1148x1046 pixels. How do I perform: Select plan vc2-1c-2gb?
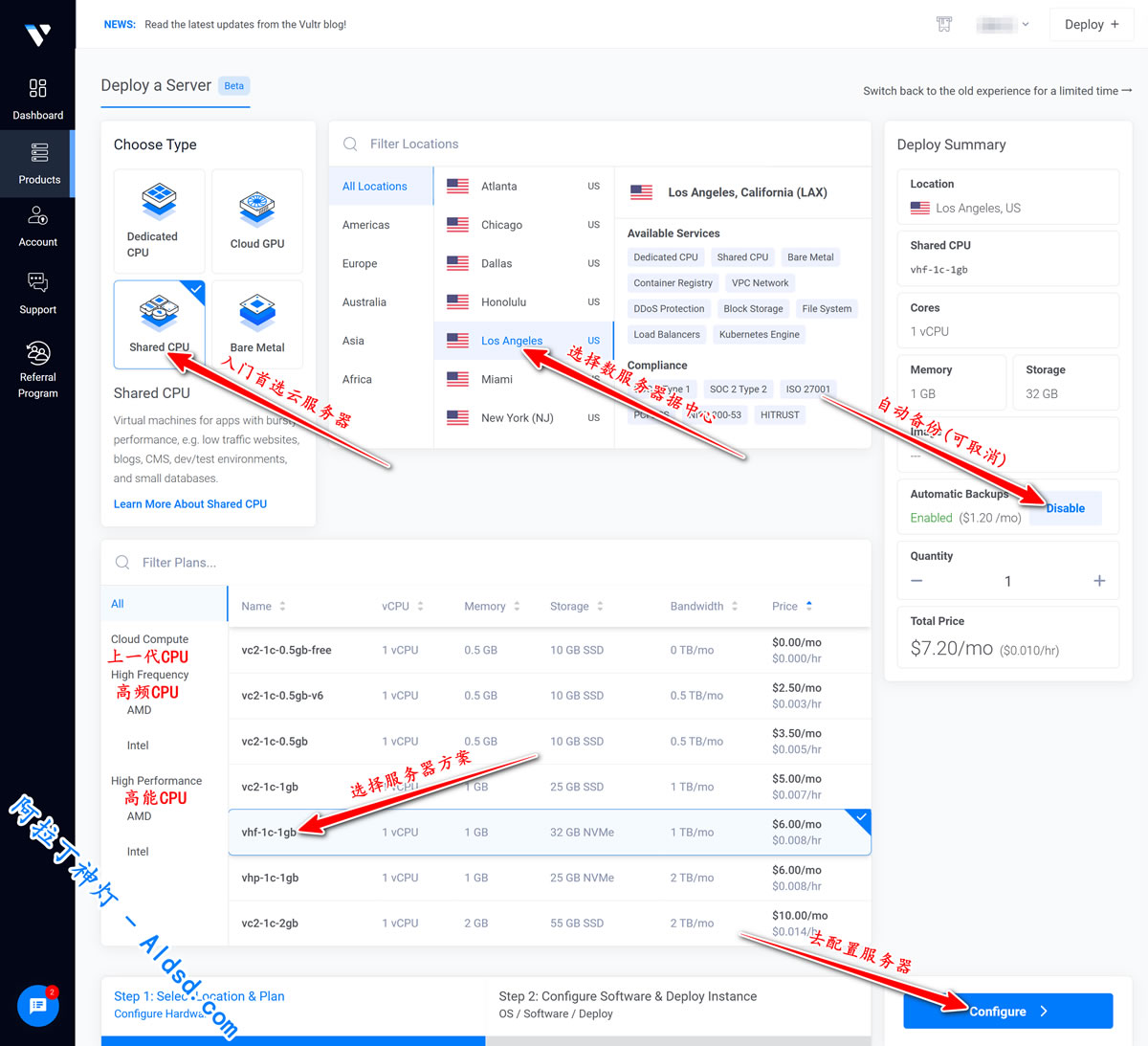(549, 924)
